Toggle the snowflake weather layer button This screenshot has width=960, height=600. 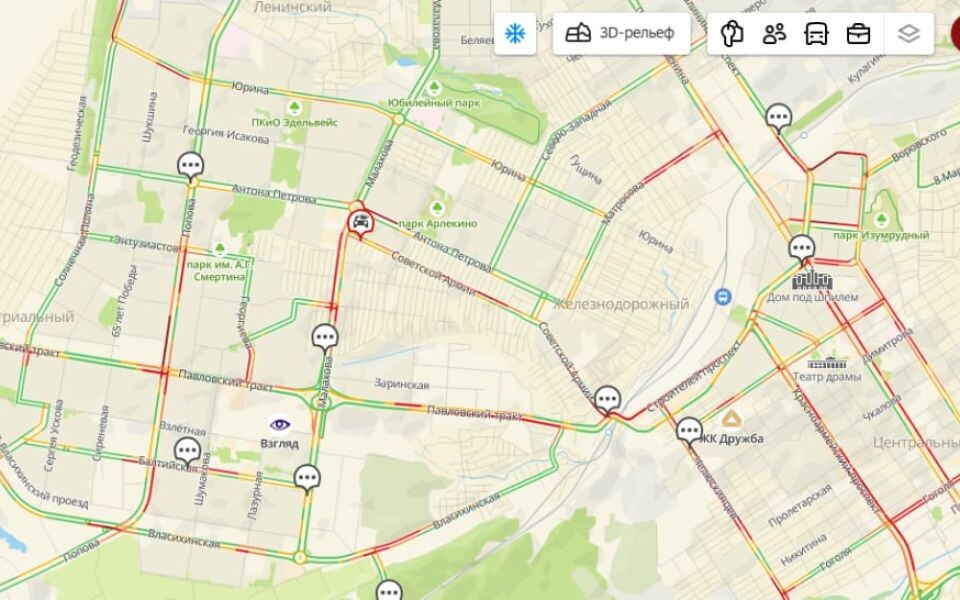[515, 34]
